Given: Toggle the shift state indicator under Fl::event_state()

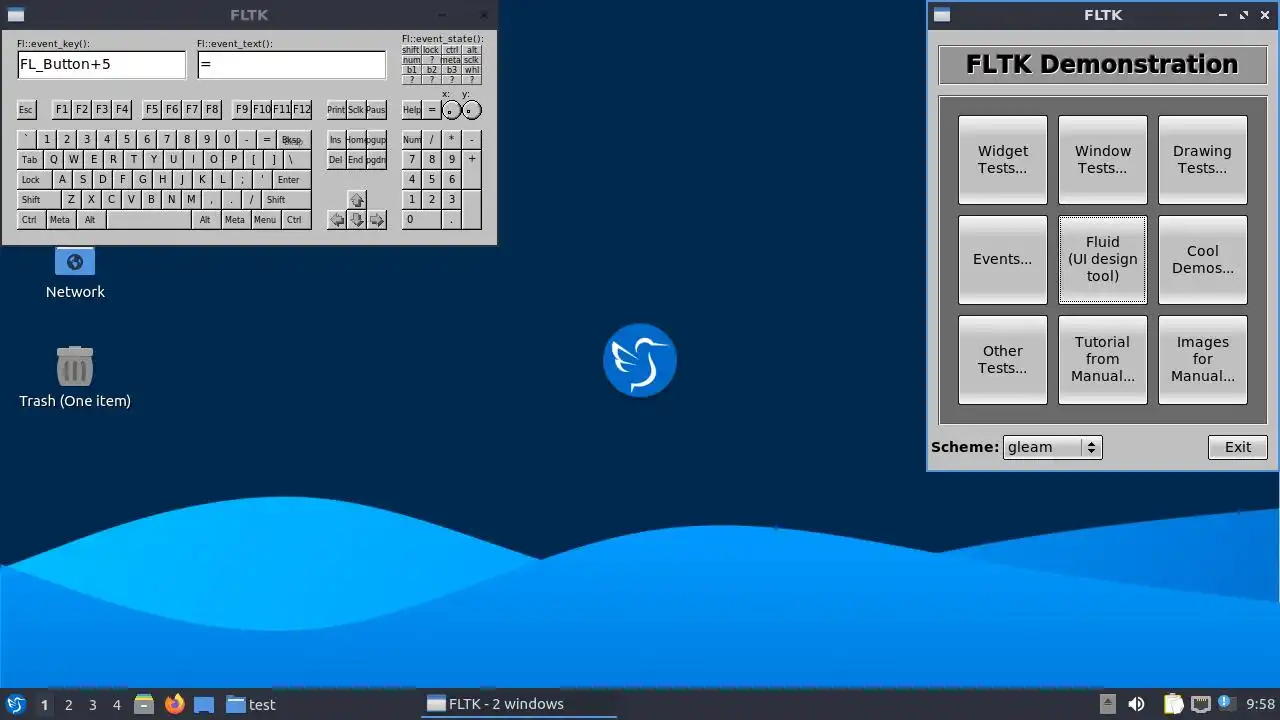Looking at the screenshot, I should [x=411, y=50].
